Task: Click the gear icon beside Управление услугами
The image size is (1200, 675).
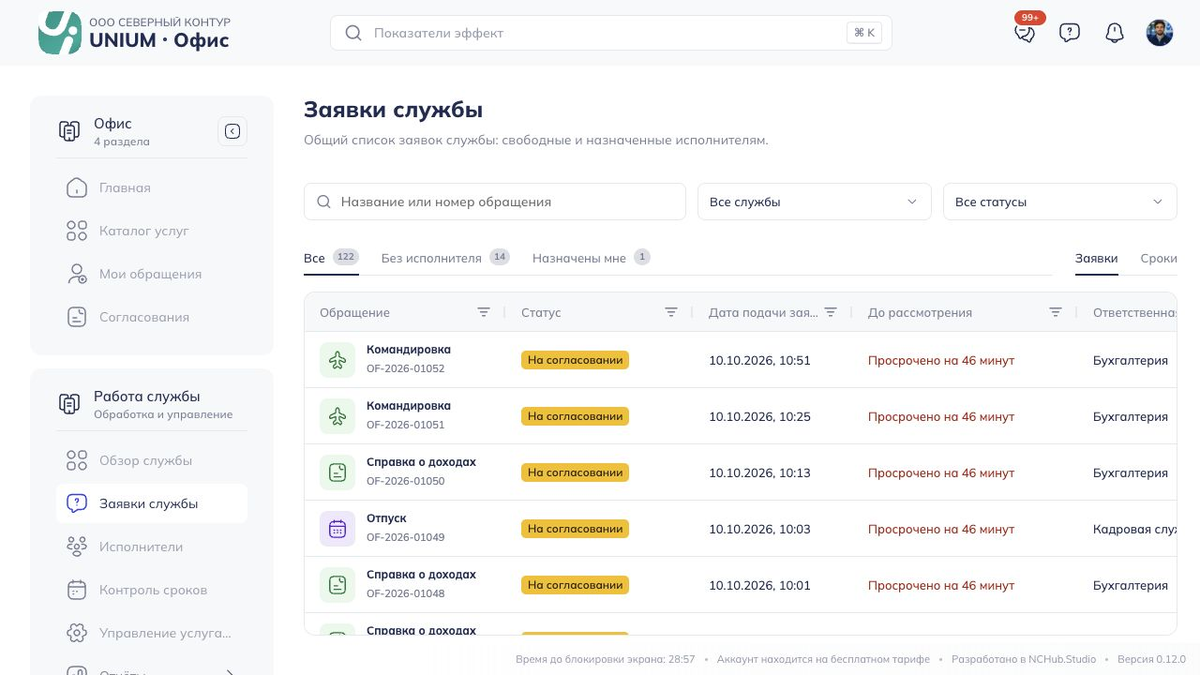Action: point(77,633)
